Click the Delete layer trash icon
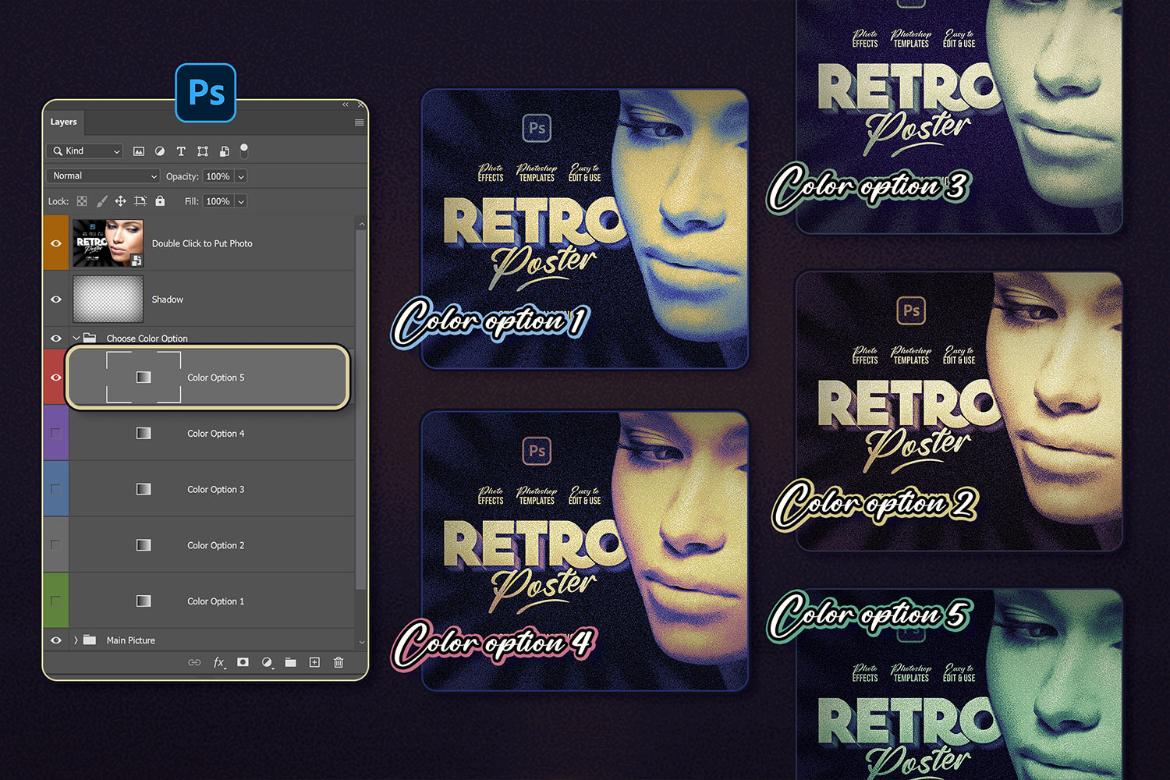This screenshot has width=1170, height=780. (339, 663)
